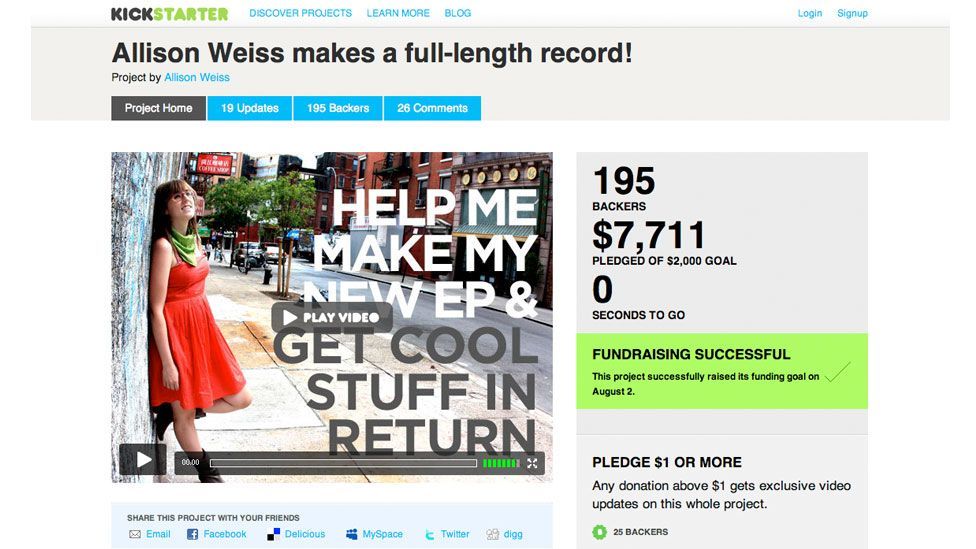Open the 19 Updates tab
The image size is (976, 549).
coord(250,108)
